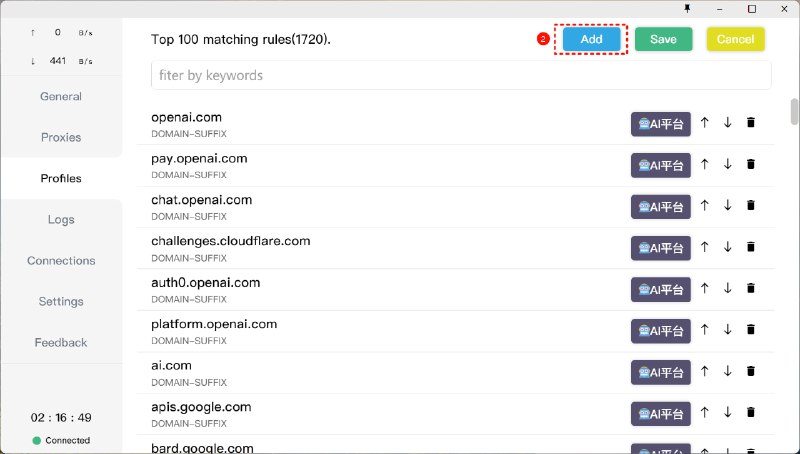
Task: Delete the ai.com rule
Action: (751, 371)
